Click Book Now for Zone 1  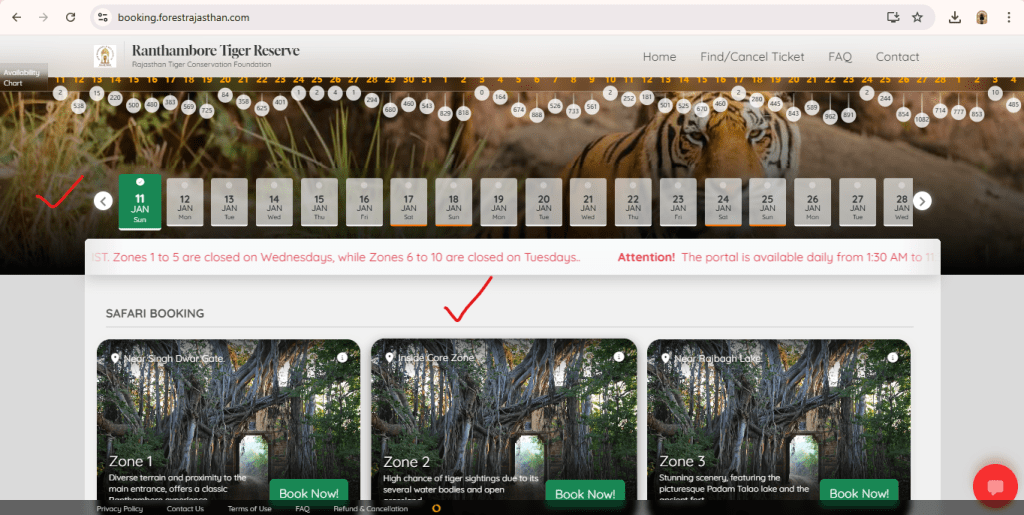[x=308, y=493]
